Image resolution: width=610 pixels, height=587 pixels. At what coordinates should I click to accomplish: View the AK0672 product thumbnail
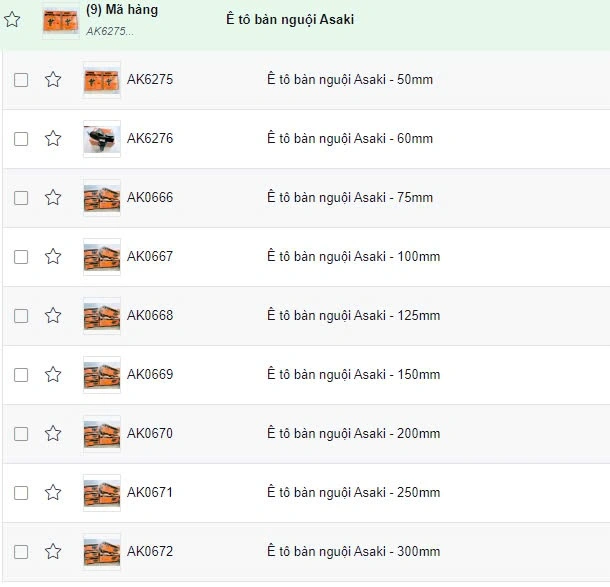tap(101, 552)
